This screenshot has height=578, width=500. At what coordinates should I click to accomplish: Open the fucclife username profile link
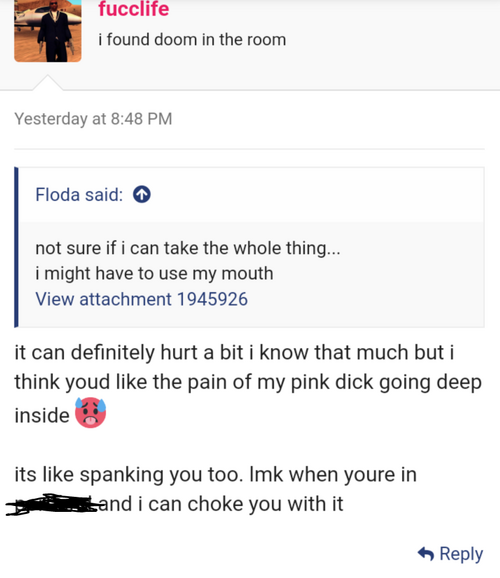(x=133, y=9)
